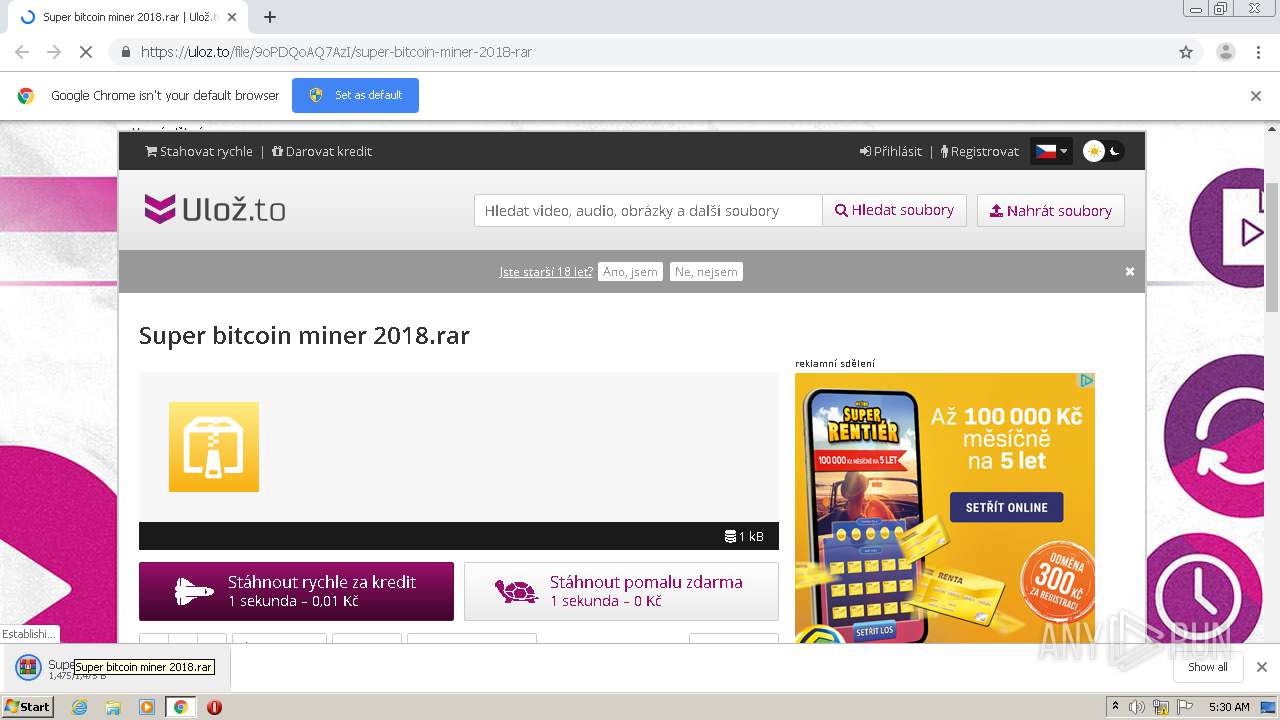
Task: Open the Darovat kredit gift link
Action: tap(322, 151)
